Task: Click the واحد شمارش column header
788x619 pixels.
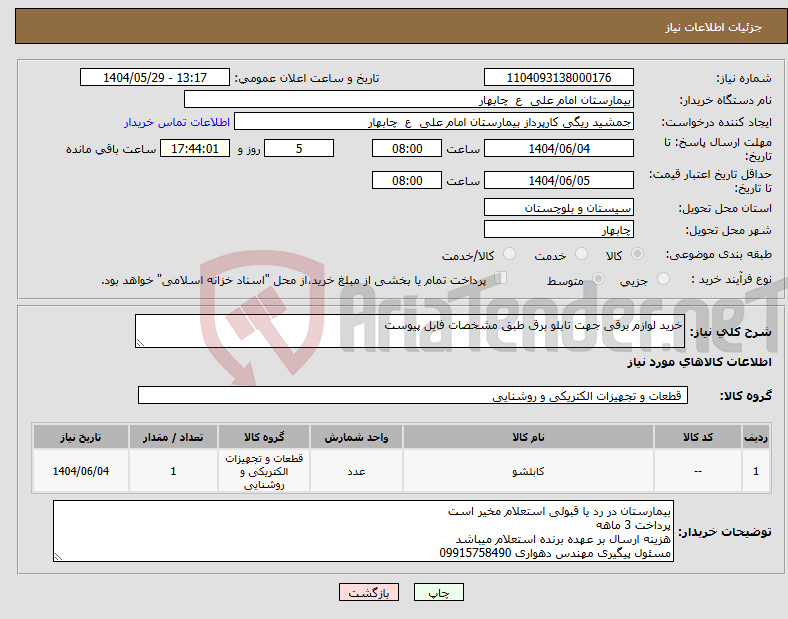Action: tap(356, 437)
